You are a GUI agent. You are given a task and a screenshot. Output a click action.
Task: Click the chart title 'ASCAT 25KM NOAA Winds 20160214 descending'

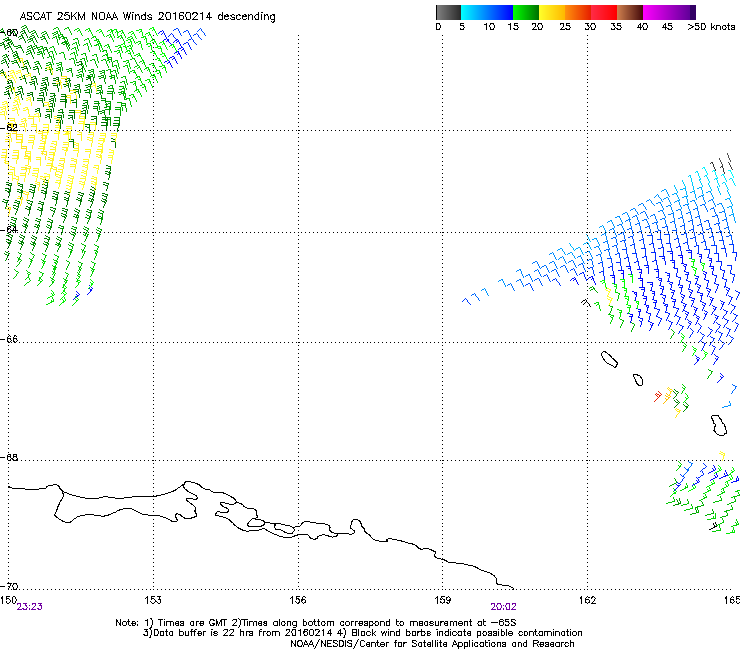(x=147, y=16)
